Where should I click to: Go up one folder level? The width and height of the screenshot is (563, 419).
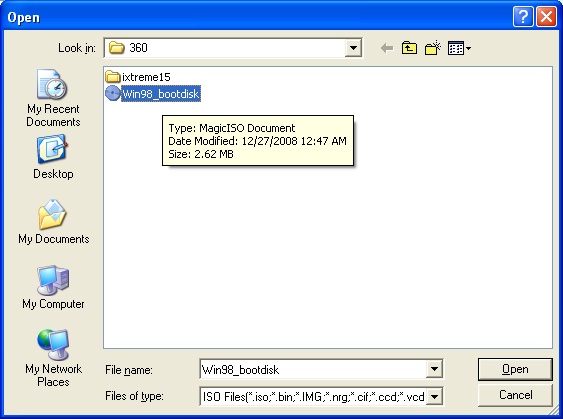click(x=409, y=48)
